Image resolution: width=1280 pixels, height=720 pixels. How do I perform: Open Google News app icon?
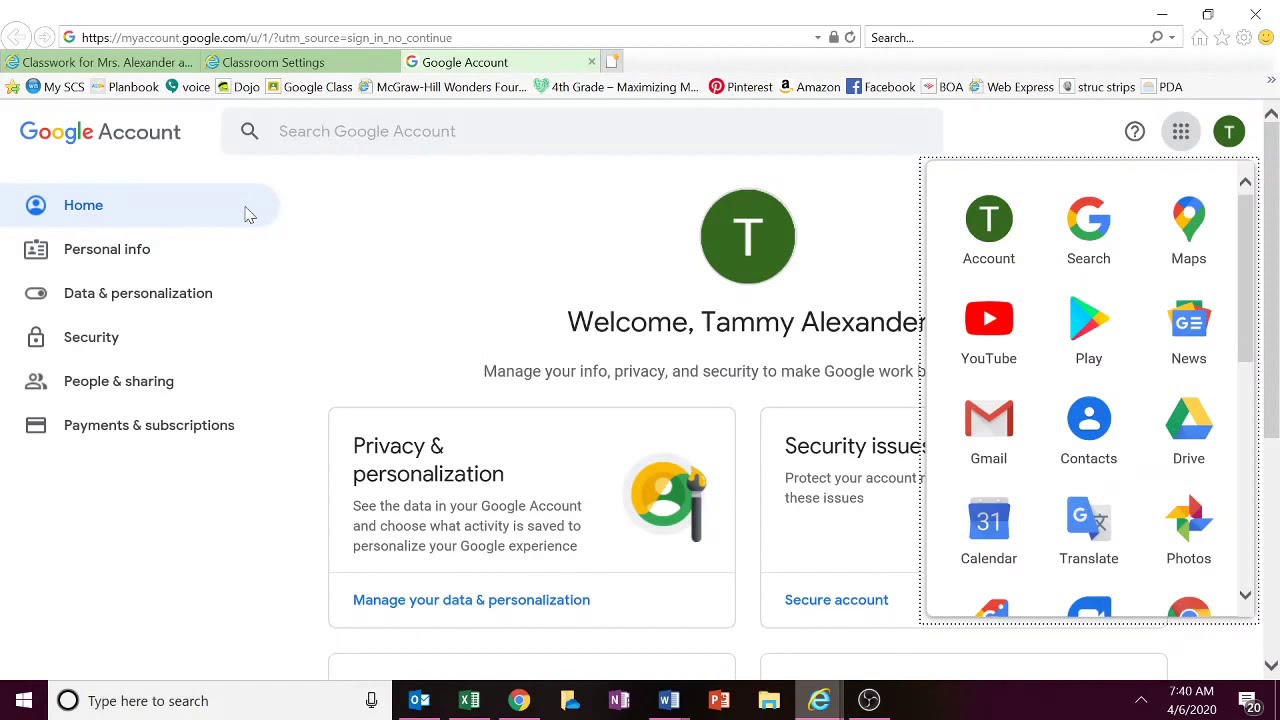click(x=1188, y=331)
